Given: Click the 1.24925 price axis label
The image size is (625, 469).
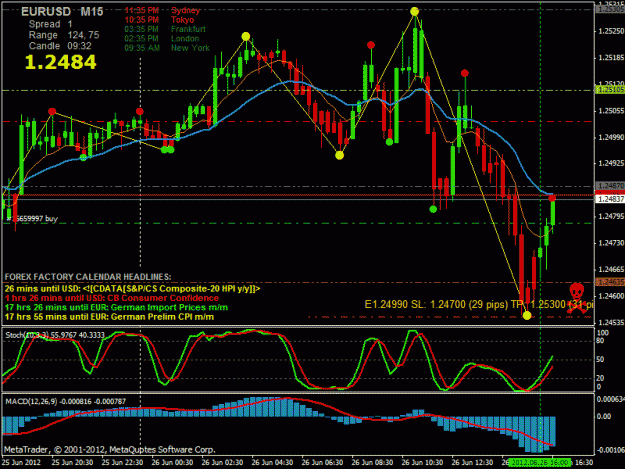Looking at the screenshot, I should [611, 163].
